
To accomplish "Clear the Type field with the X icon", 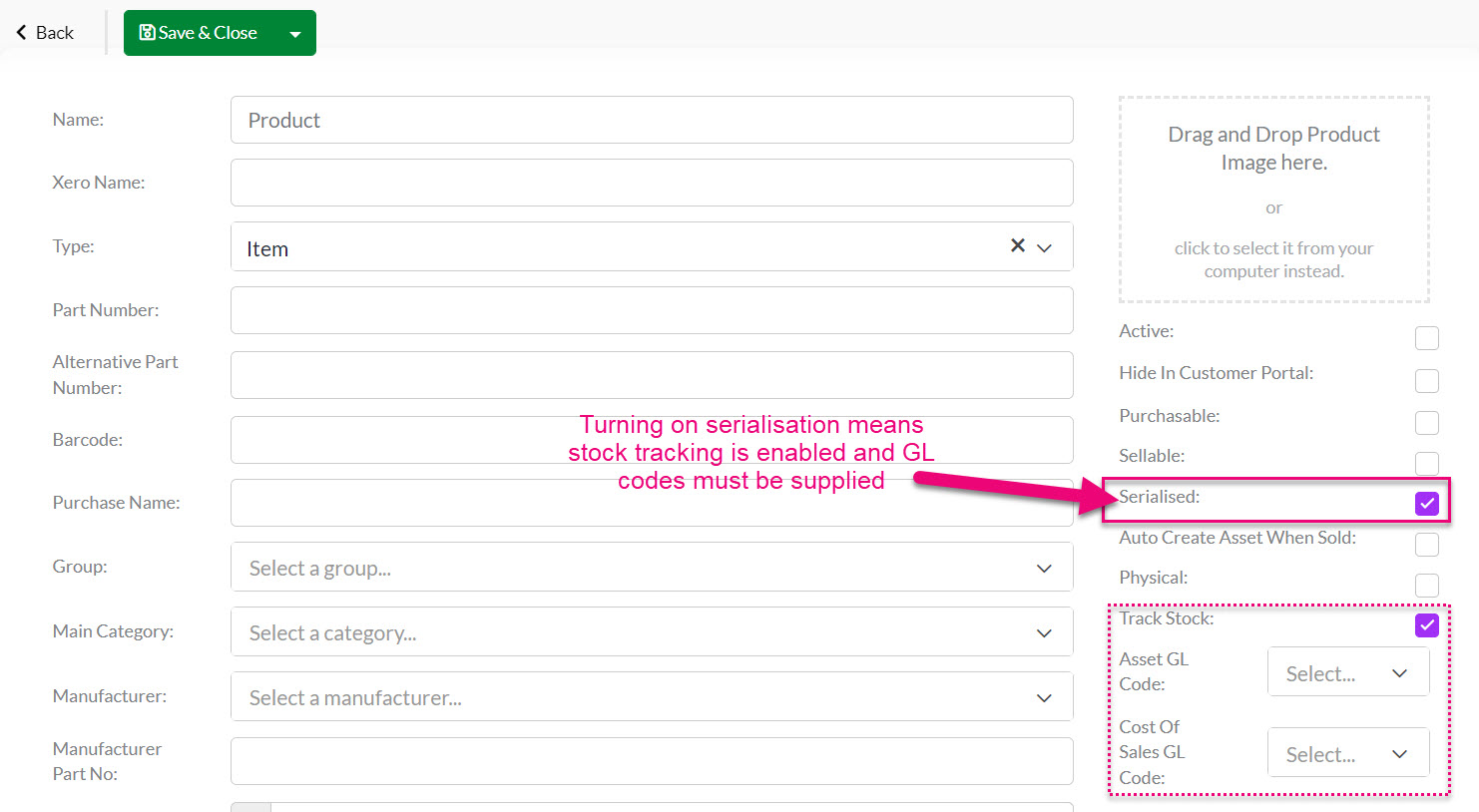I will pyautogui.click(x=1017, y=245).
